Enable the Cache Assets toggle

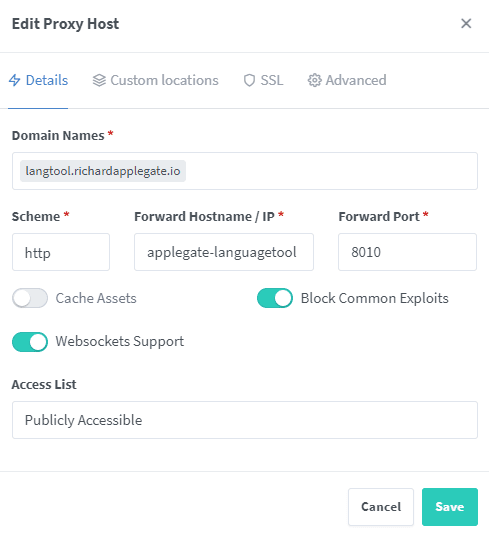point(30,298)
